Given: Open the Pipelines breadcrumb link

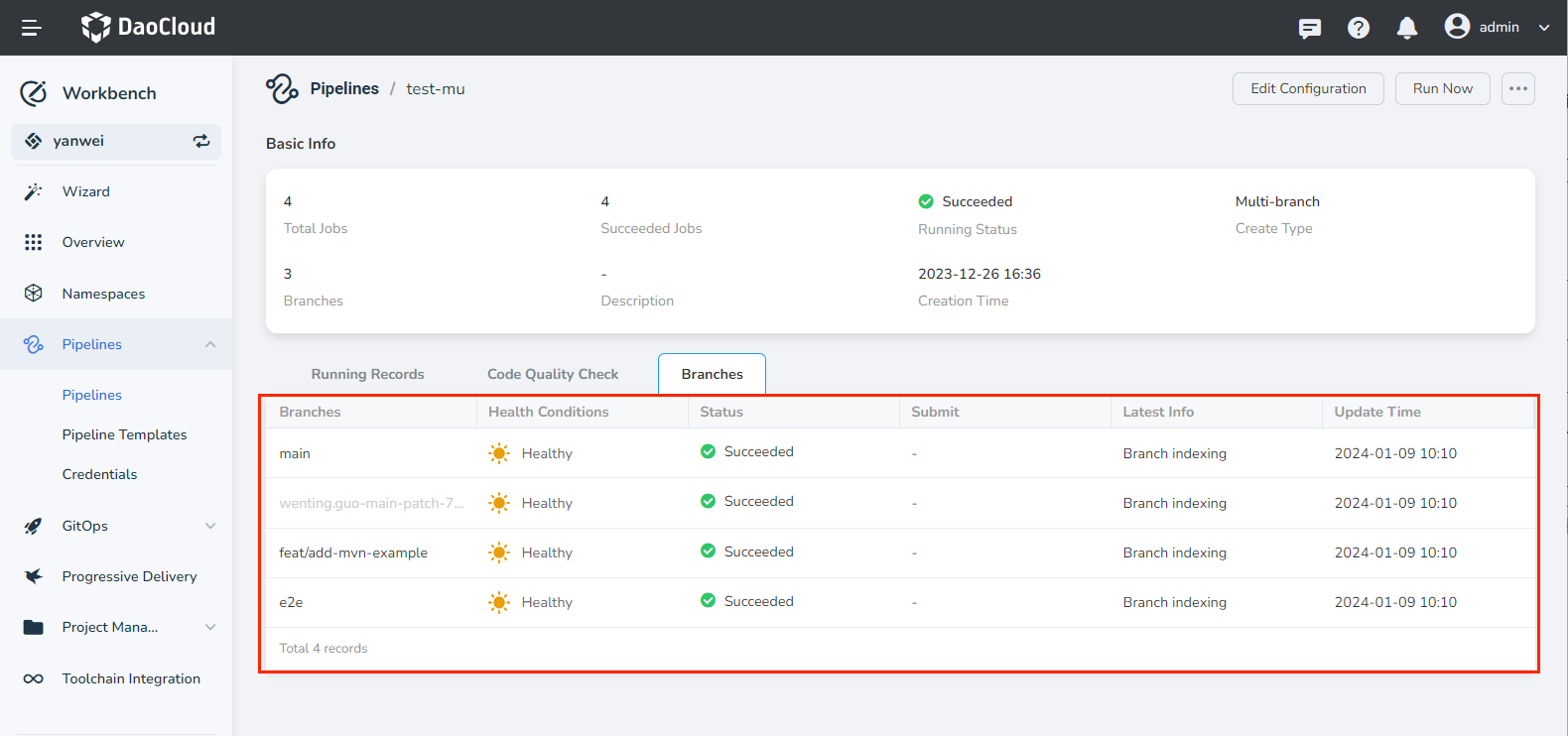Looking at the screenshot, I should click(343, 88).
